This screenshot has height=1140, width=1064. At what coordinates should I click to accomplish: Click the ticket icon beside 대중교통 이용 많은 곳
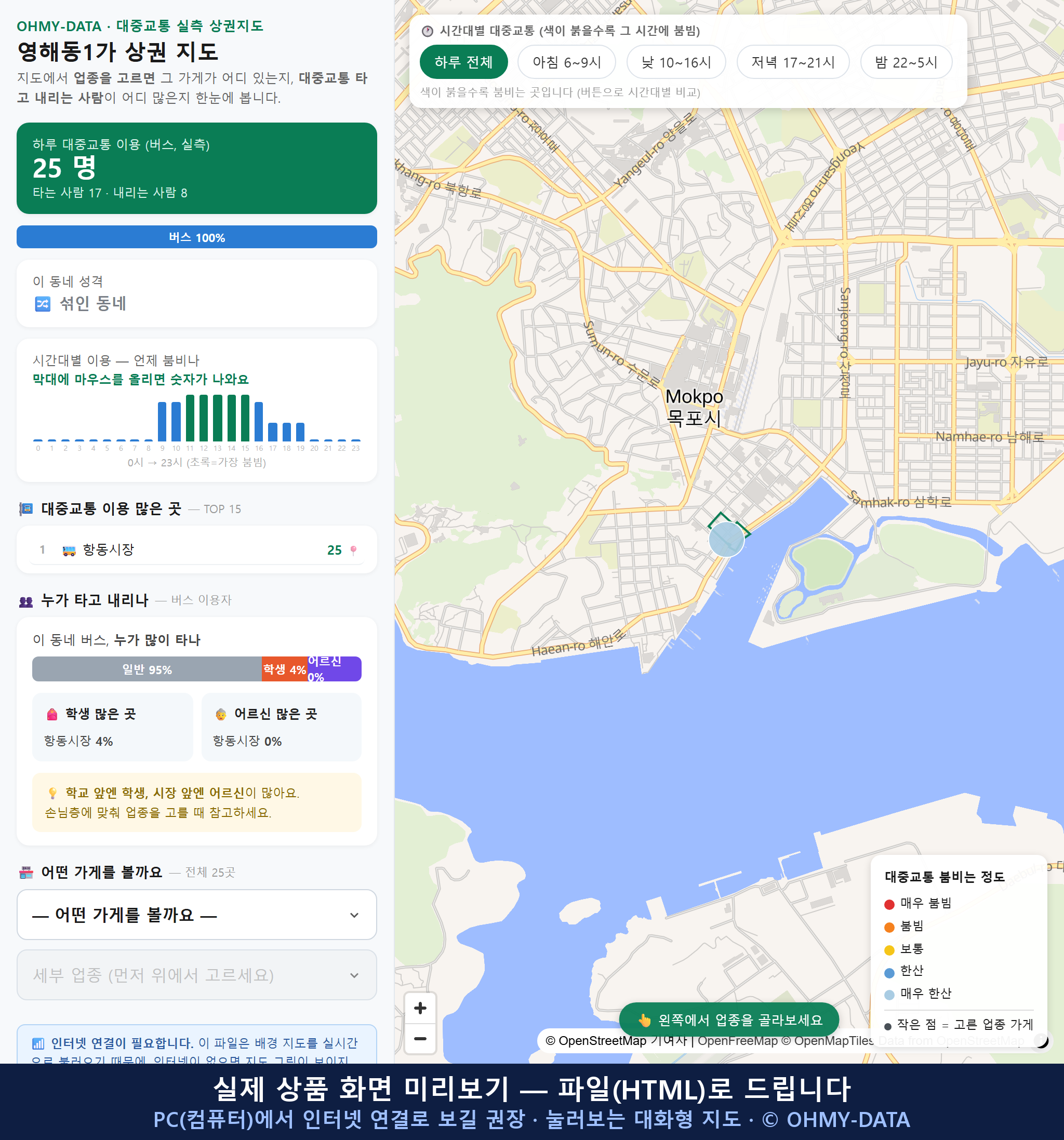pyautogui.click(x=26, y=508)
